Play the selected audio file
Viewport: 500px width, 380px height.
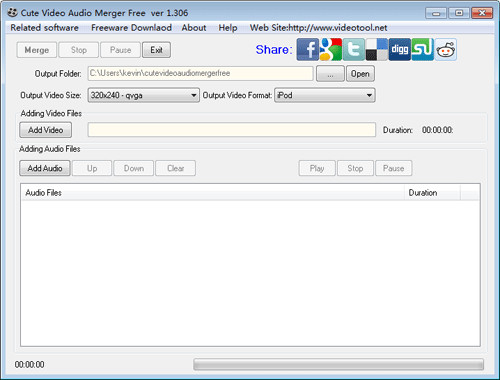pos(317,168)
